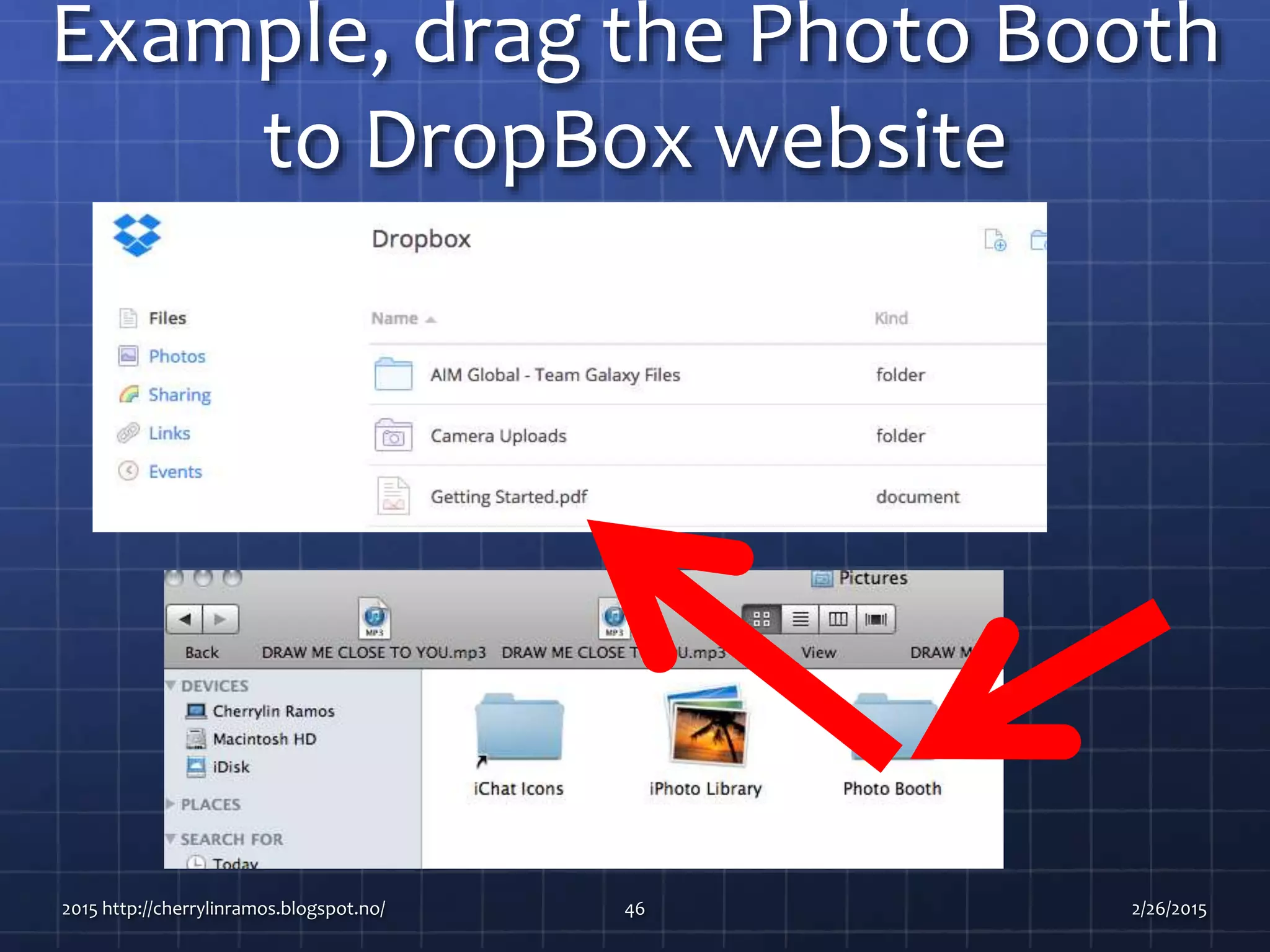Click the Kind column header
Image resolution: width=1270 pixels, height=952 pixels.
point(891,319)
